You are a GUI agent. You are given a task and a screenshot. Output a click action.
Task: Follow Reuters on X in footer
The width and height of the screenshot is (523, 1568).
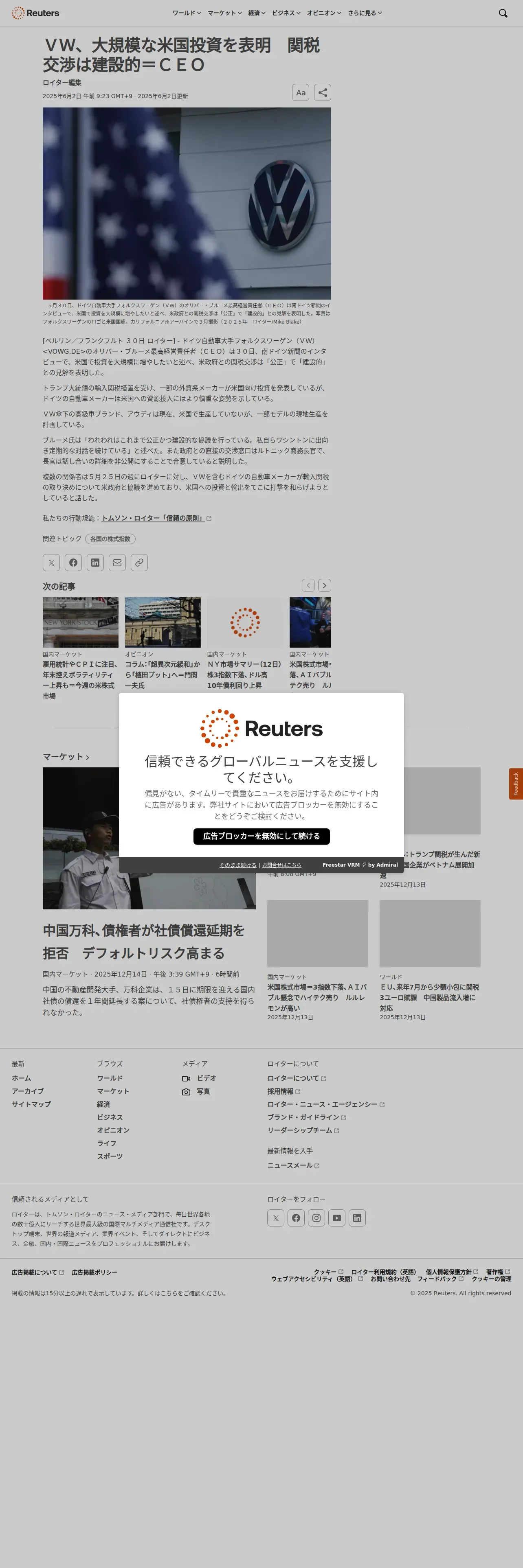[x=276, y=1218]
